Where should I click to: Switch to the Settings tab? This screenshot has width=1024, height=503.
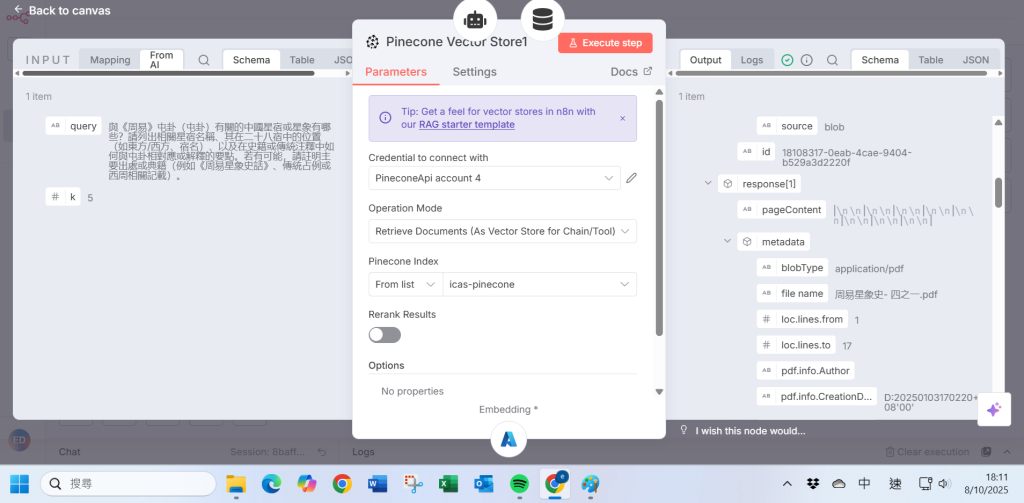coord(474,72)
